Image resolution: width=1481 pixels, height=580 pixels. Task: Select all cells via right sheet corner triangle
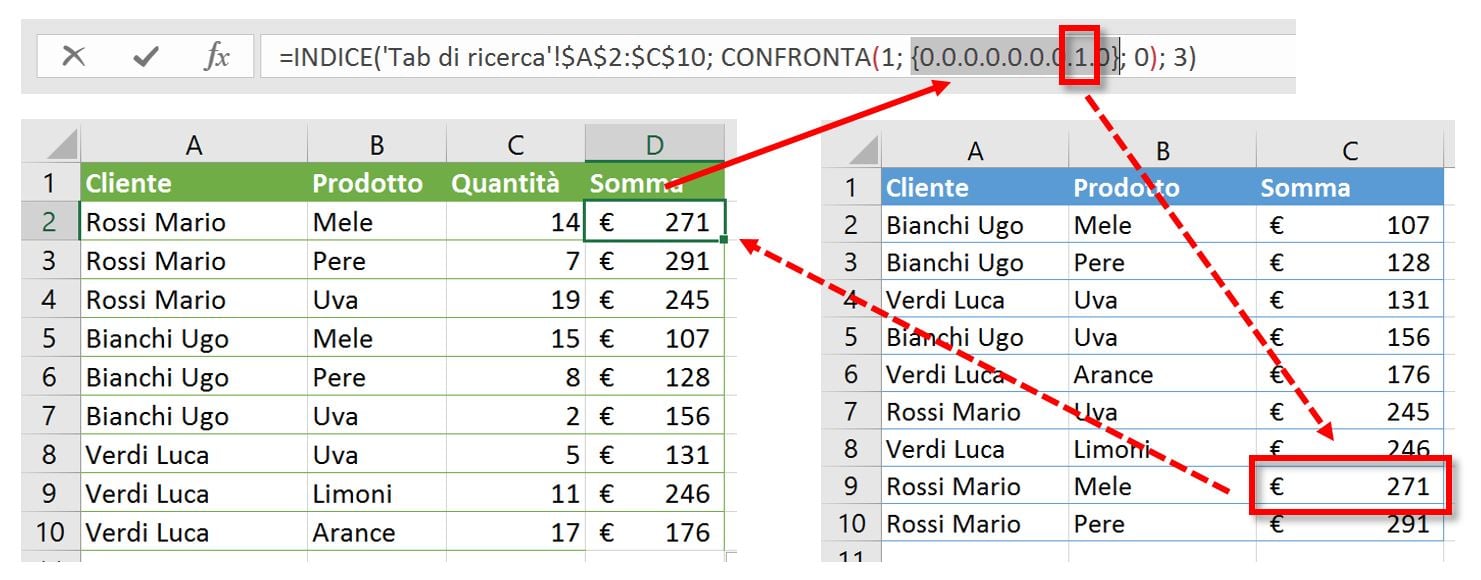[x=850, y=150]
